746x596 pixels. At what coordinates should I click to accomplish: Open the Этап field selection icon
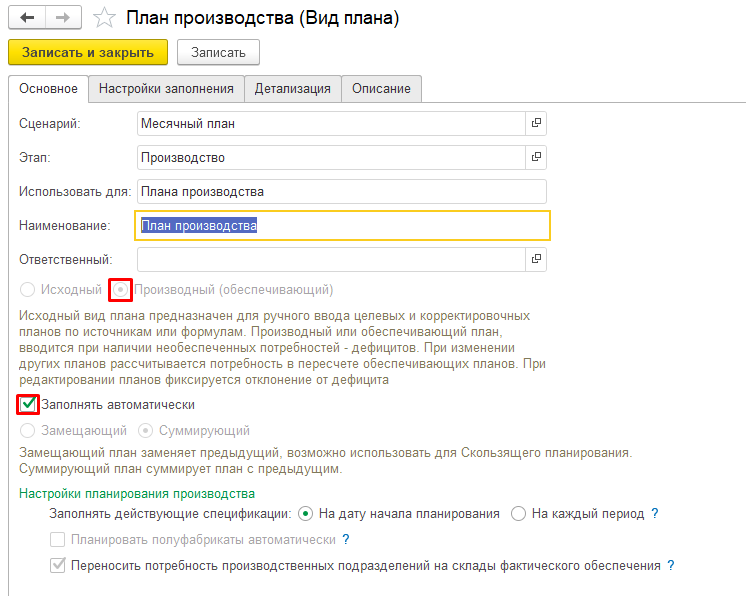536,157
